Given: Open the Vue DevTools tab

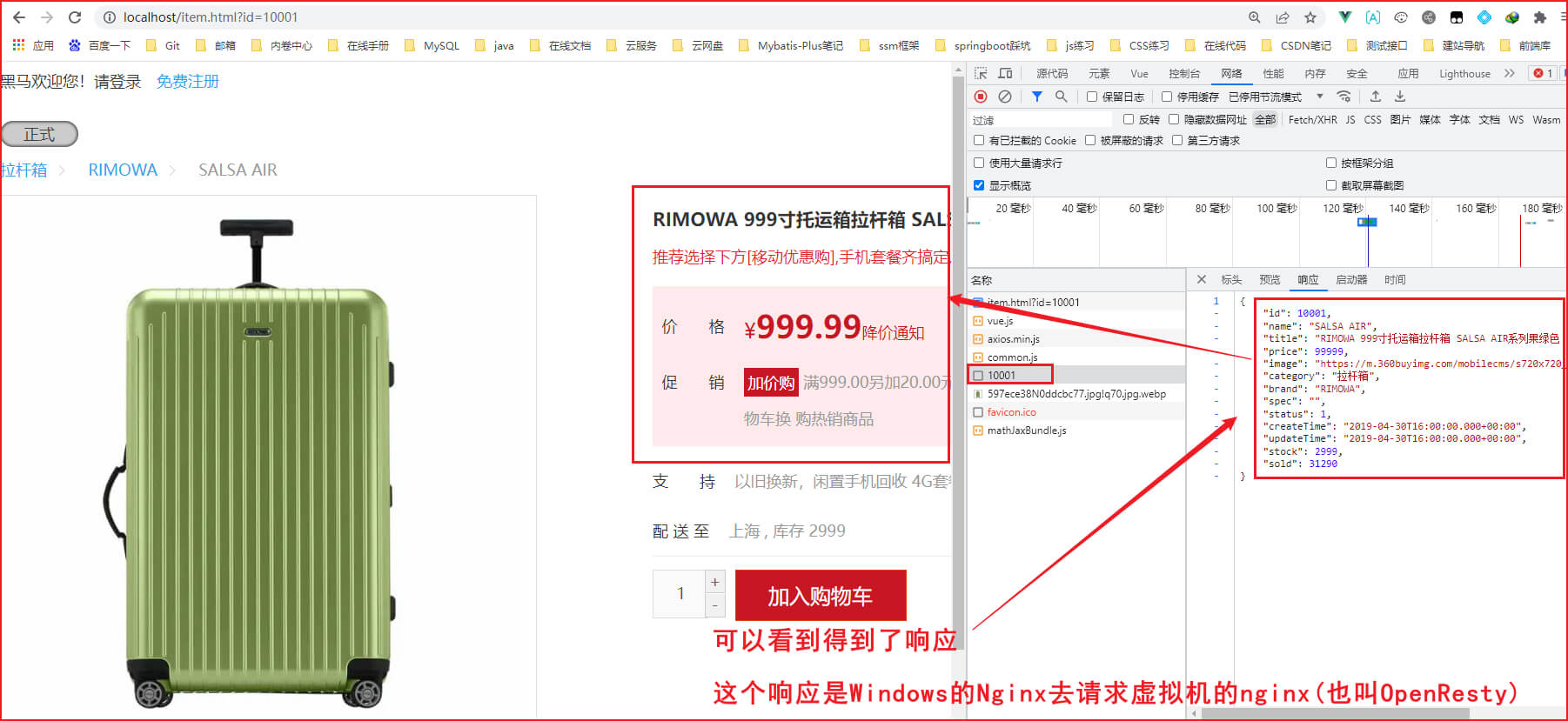Looking at the screenshot, I should (x=1139, y=73).
